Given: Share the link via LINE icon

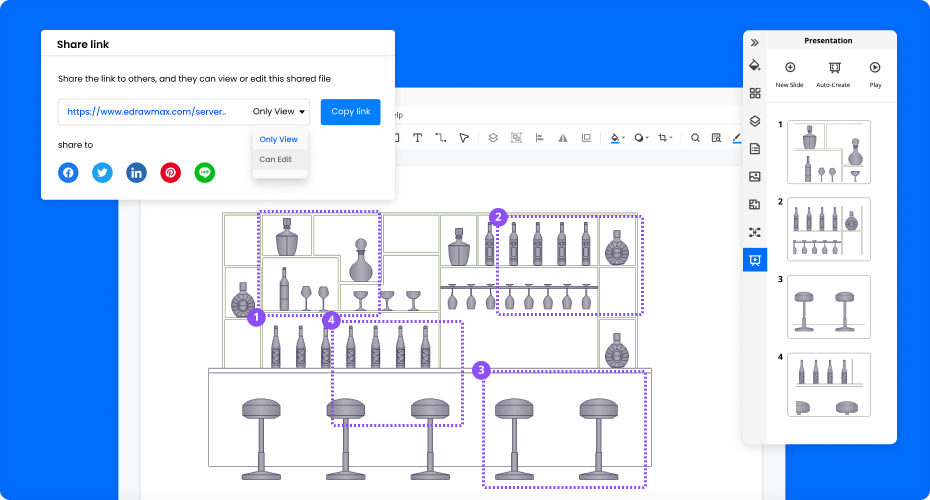Looking at the screenshot, I should pyautogui.click(x=205, y=172).
